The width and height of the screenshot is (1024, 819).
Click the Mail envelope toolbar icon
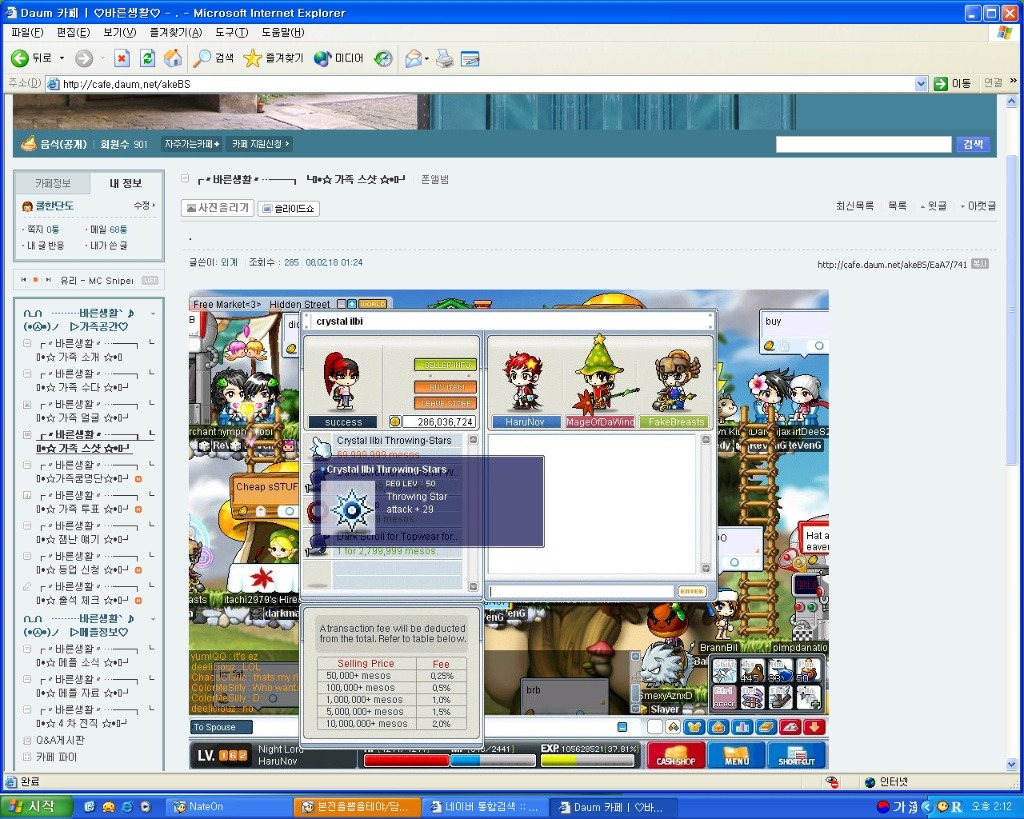tap(413, 58)
